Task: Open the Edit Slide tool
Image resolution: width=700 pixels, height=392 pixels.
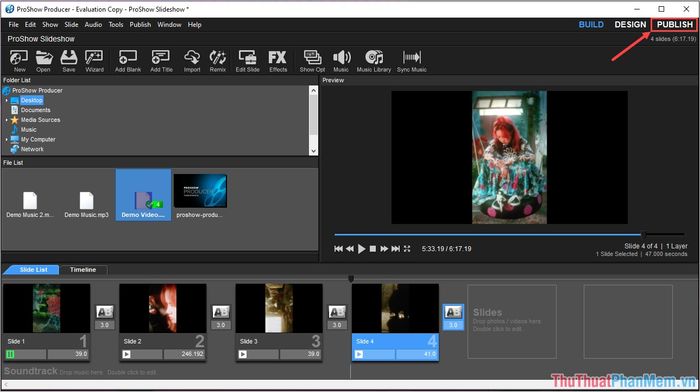Action: pos(247,61)
